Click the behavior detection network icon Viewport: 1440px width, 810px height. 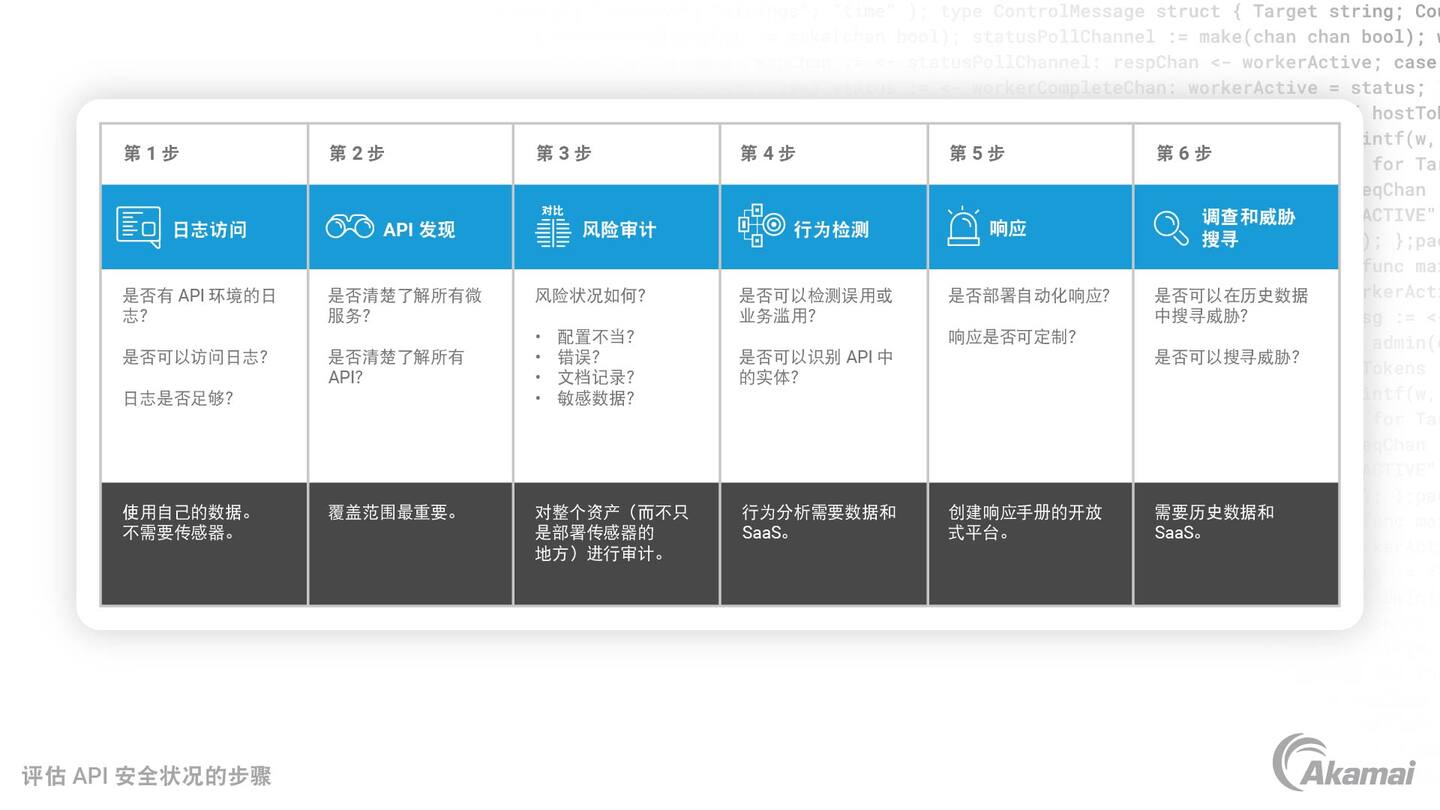(x=762, y=226)
